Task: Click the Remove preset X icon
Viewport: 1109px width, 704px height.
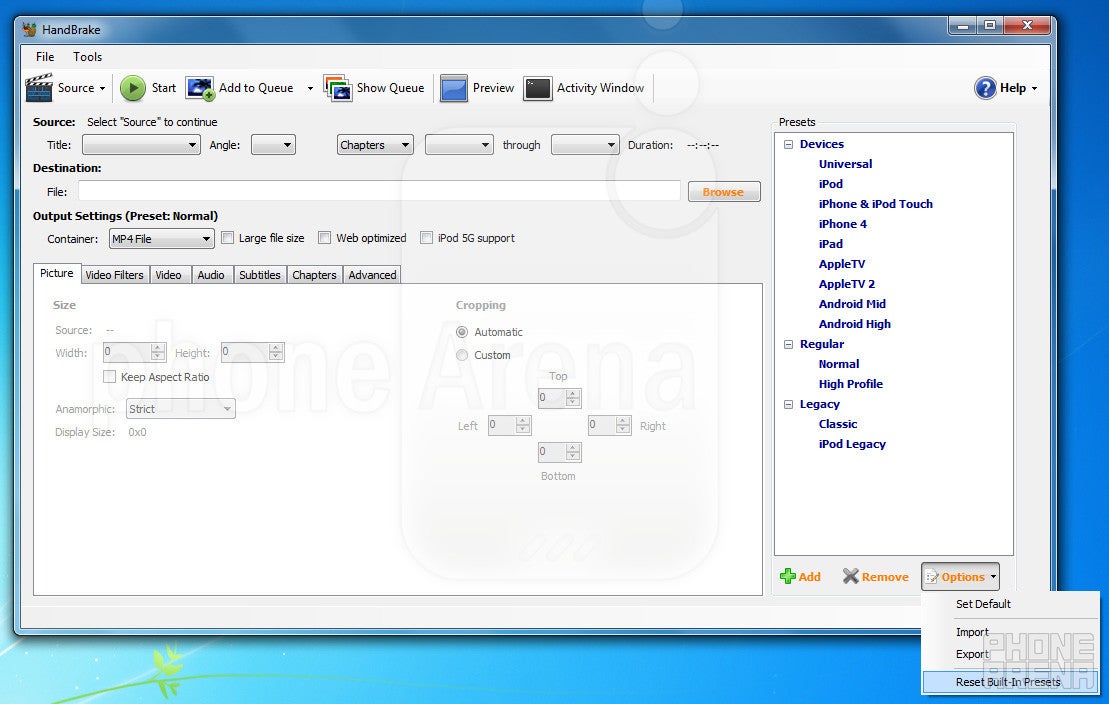Action: [850, 576]
